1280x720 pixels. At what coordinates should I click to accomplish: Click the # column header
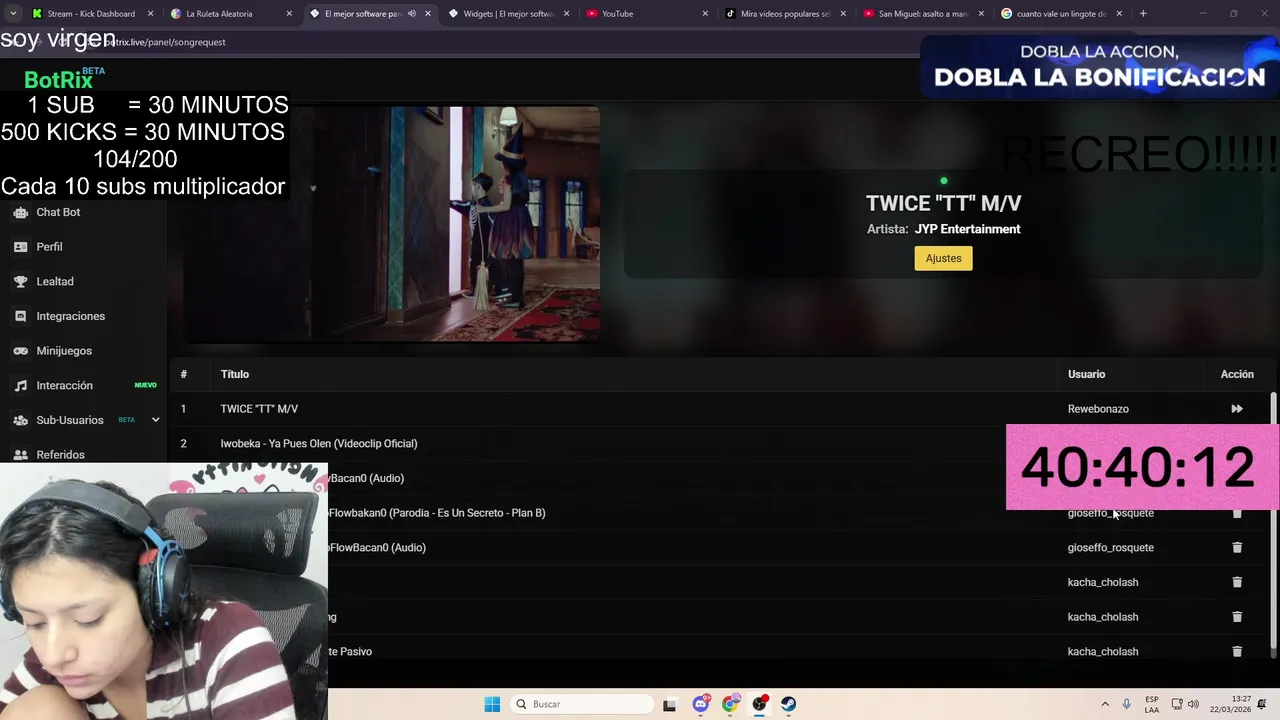[184, 374]
